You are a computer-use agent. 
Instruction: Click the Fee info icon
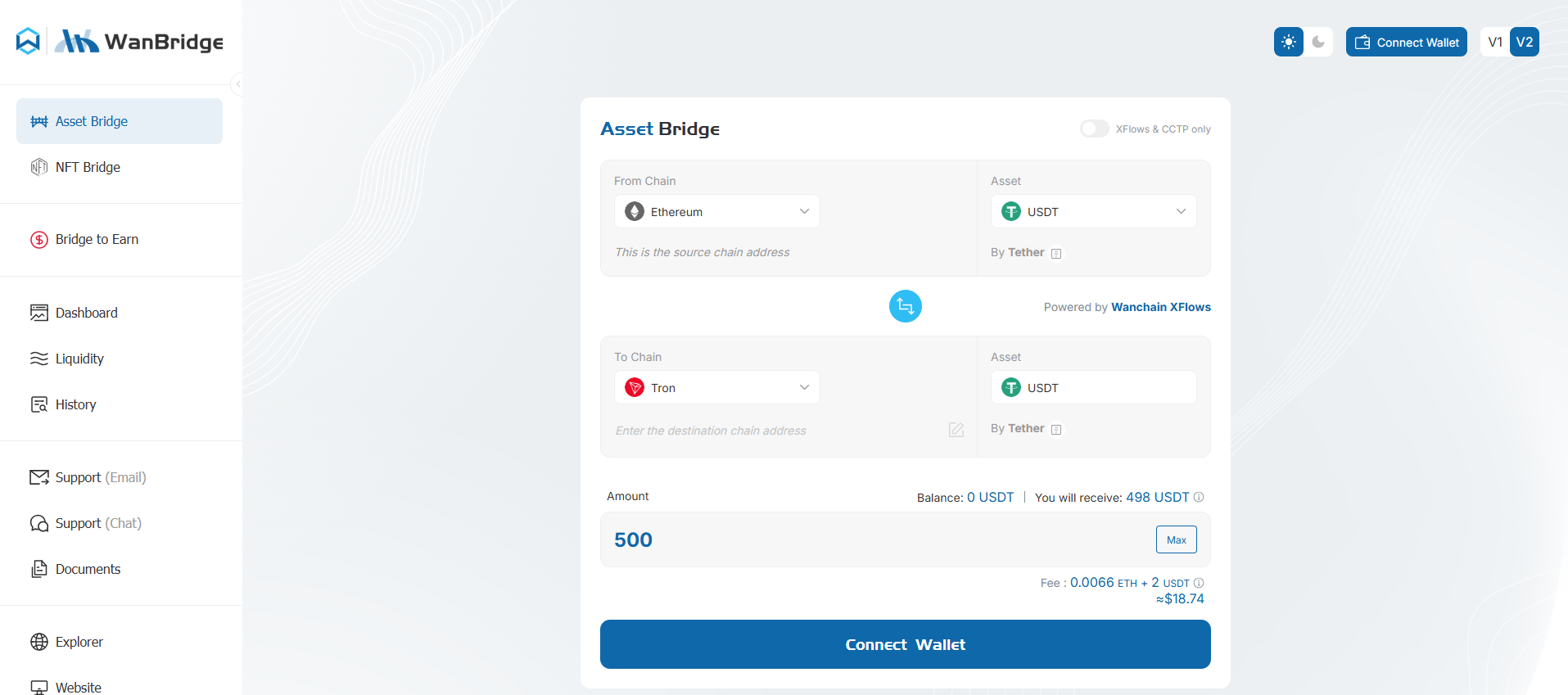coord(1199,583)
